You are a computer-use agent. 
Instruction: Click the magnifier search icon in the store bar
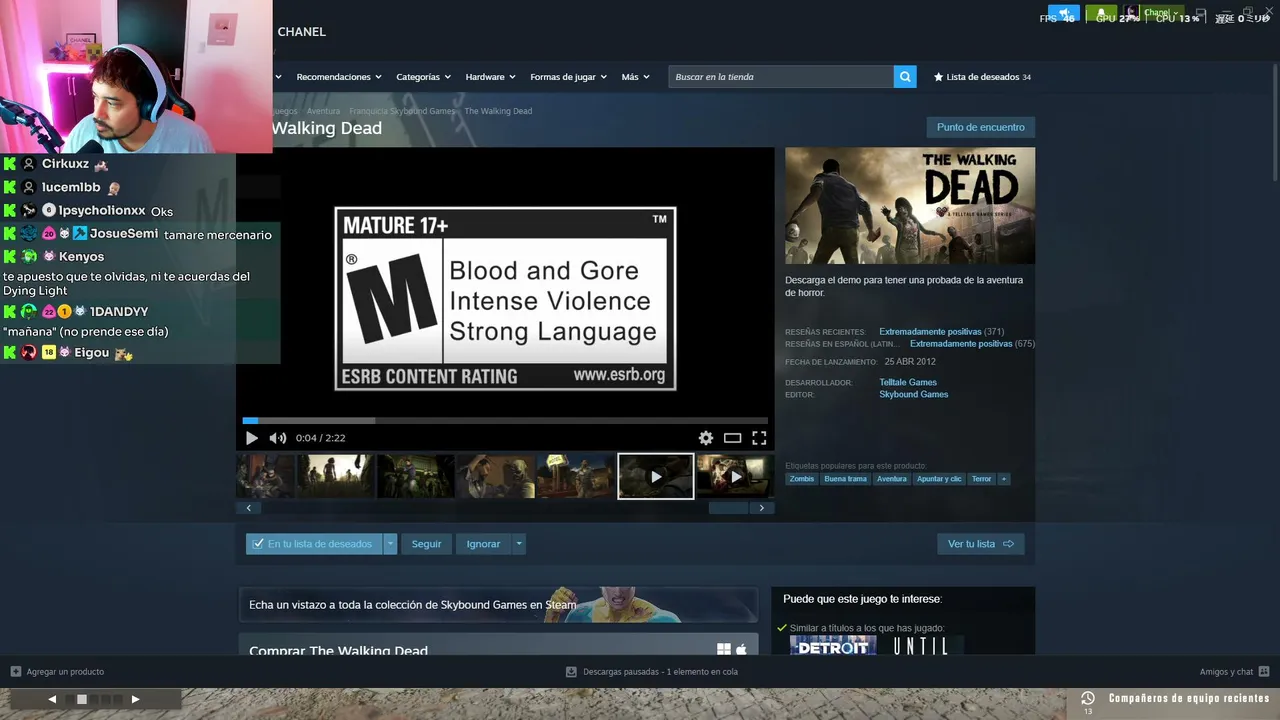tap(905, 77)
